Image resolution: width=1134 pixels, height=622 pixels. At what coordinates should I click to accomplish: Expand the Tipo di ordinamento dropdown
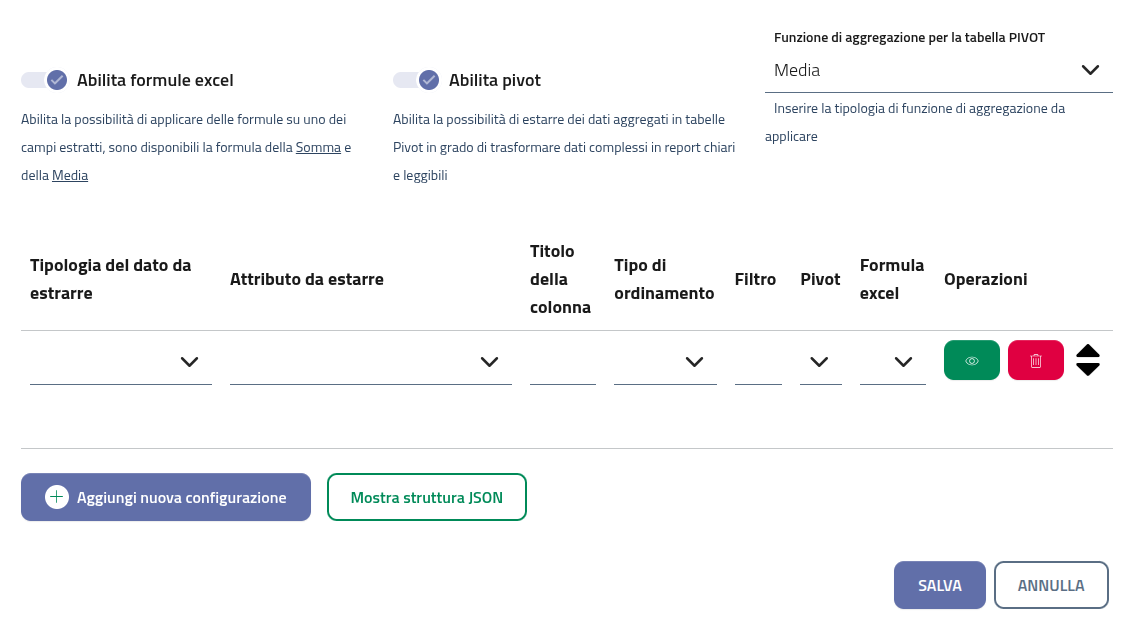(x=665, y=362)
